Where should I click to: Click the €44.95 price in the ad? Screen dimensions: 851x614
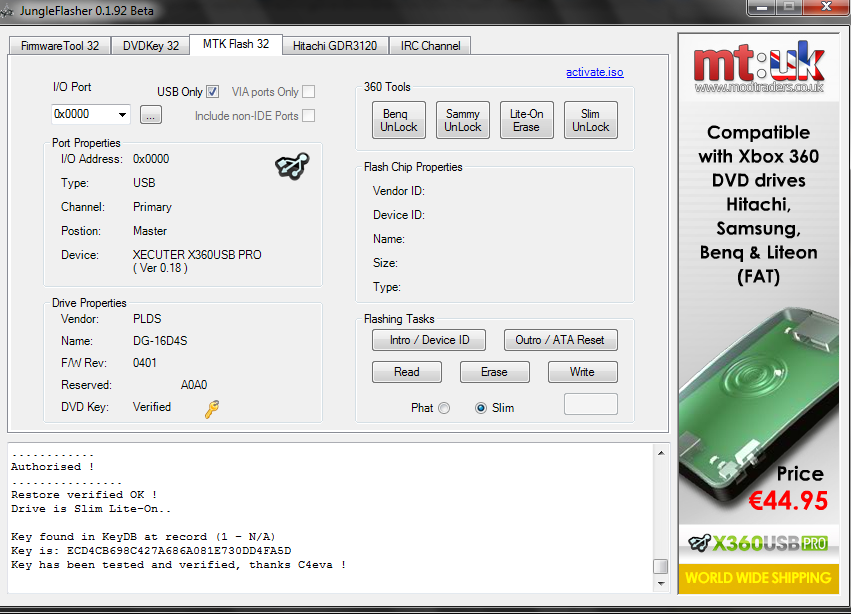[788, 501]
